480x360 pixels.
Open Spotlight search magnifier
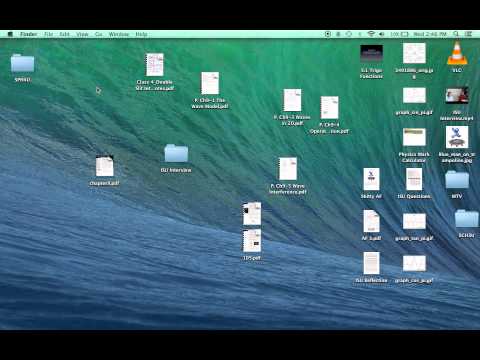click(x=456, y=34)
